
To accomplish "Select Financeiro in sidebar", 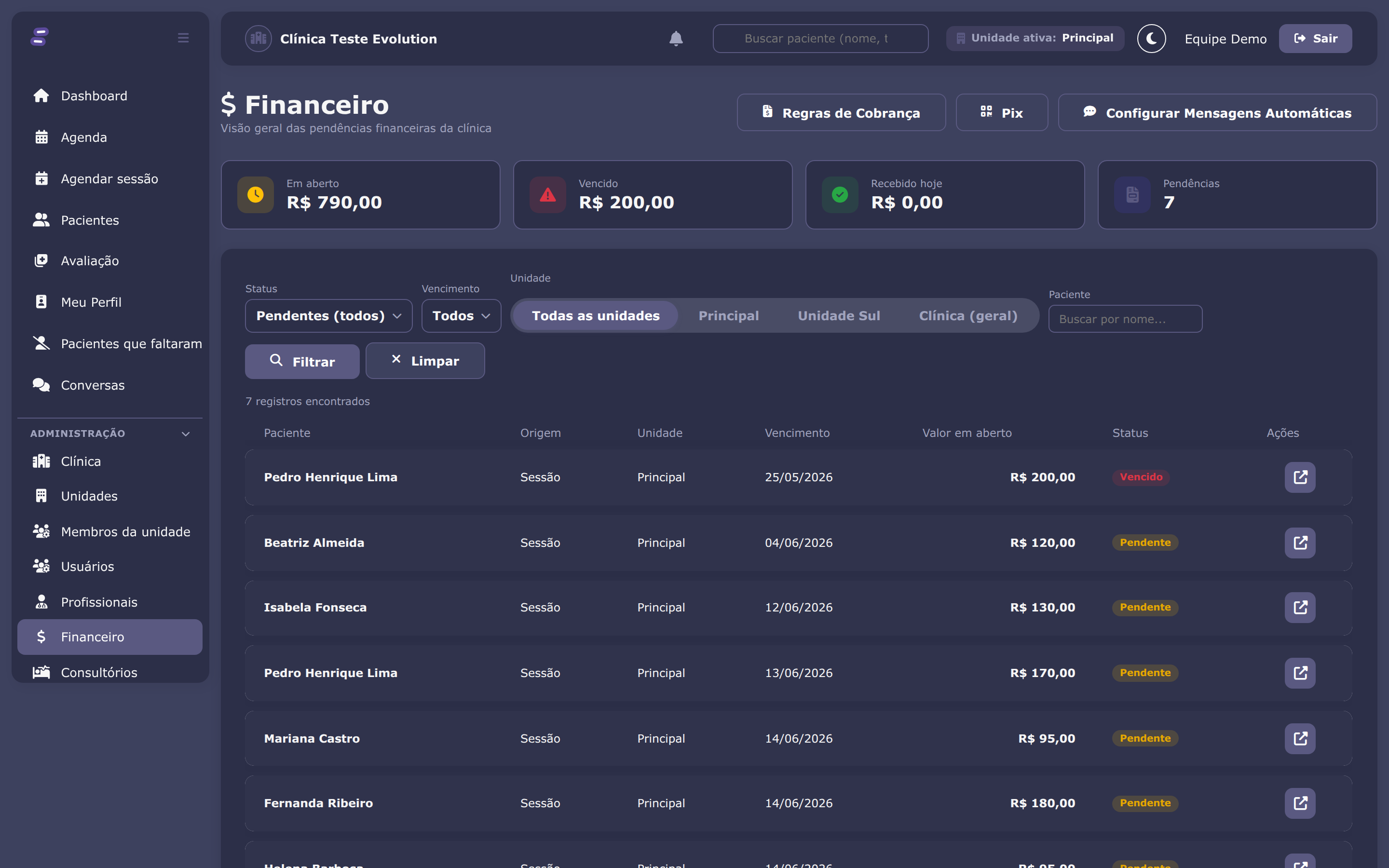I will (109, 637).
